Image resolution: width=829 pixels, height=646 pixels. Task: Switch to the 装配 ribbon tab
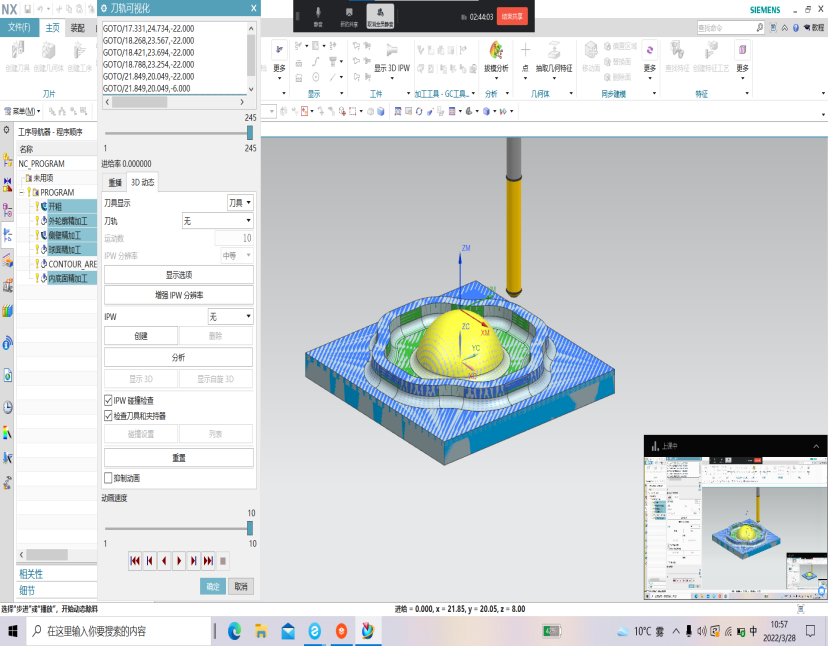(78, 27)
